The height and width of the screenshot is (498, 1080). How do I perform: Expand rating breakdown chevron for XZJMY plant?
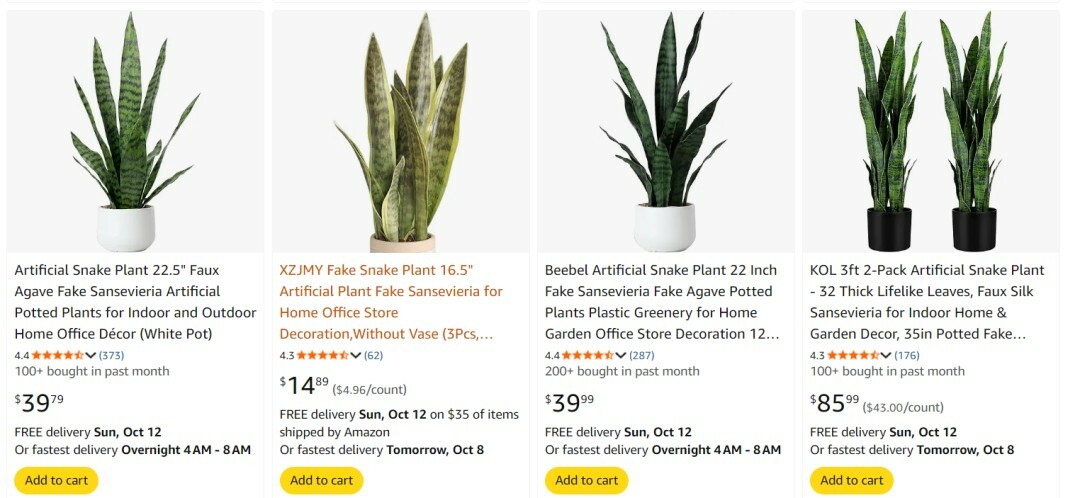click(356, 355)
